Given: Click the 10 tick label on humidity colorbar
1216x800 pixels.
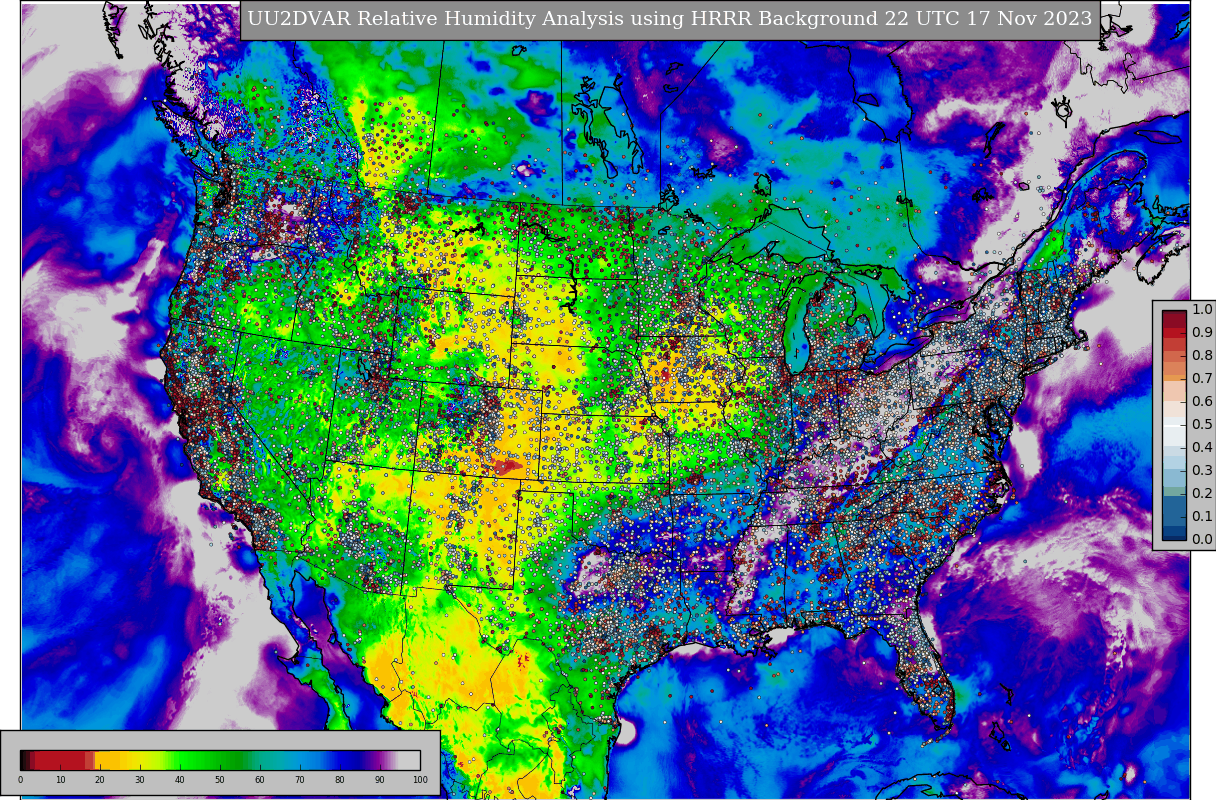Looking at the screenshot, I should click(60, 780).
